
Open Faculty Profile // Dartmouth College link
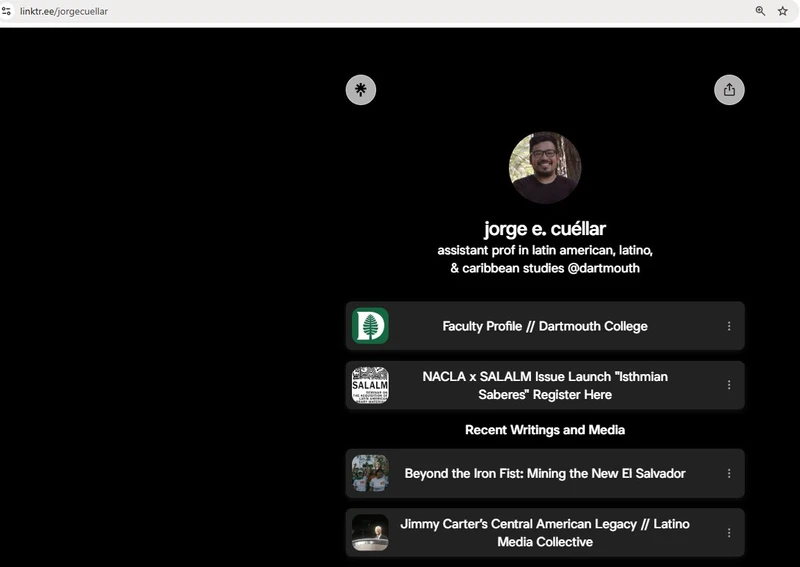tap(545, 326)
